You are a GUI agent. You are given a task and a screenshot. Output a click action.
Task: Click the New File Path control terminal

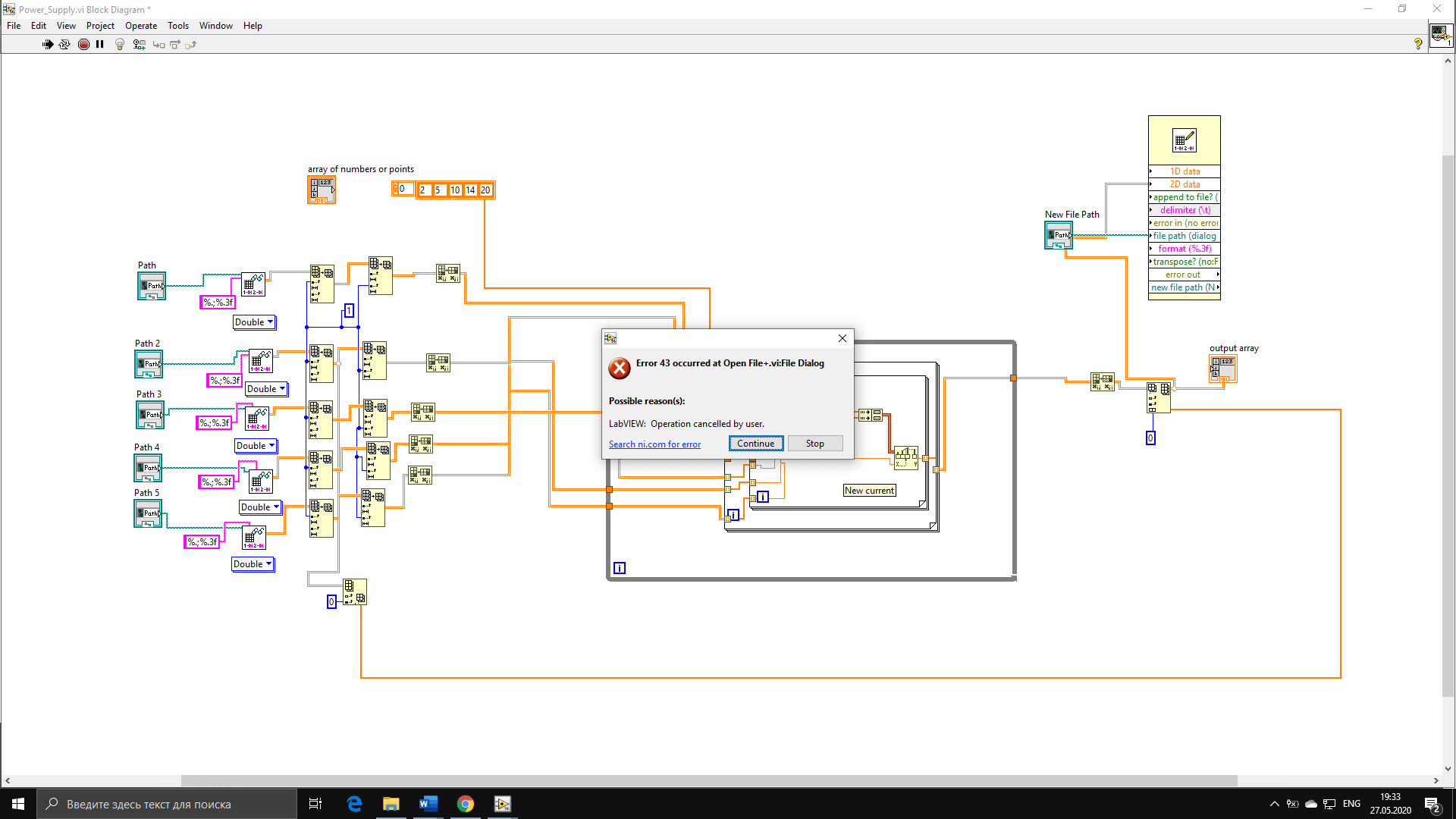(x=1059, y=235)
